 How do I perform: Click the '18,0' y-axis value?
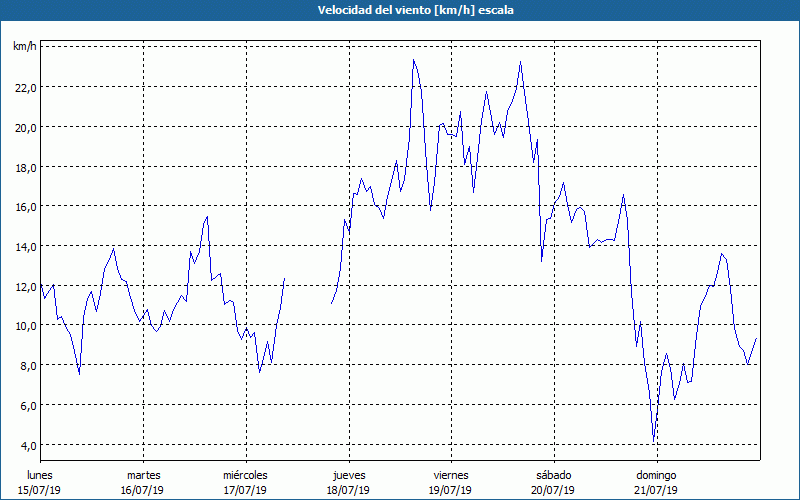(x=26, y=167)
